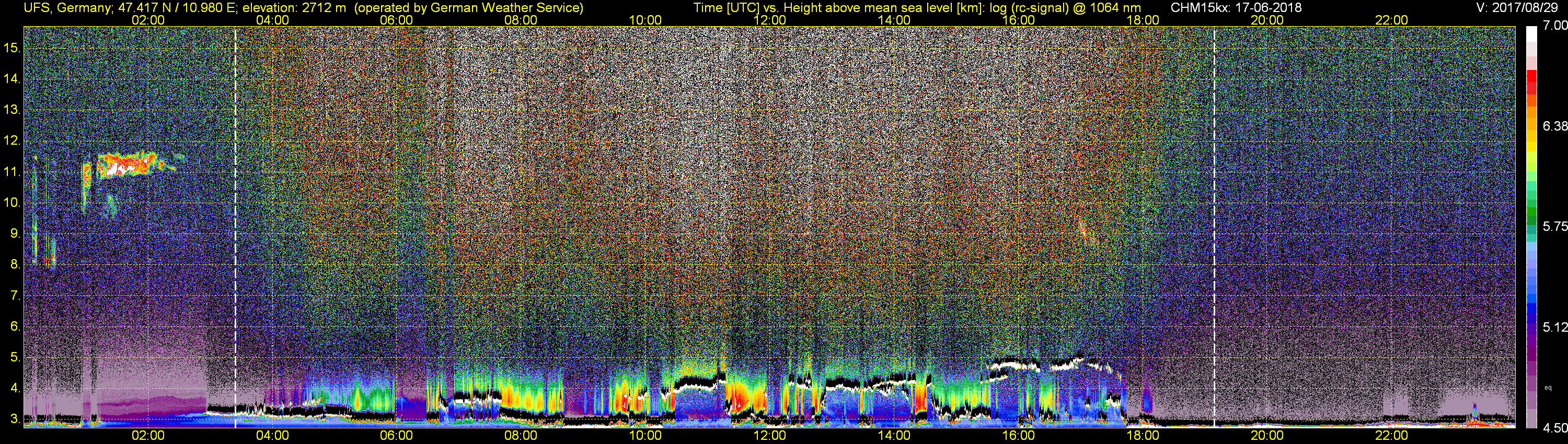
Task: Click the 11. km height axis label
Action: pos(12,171)
